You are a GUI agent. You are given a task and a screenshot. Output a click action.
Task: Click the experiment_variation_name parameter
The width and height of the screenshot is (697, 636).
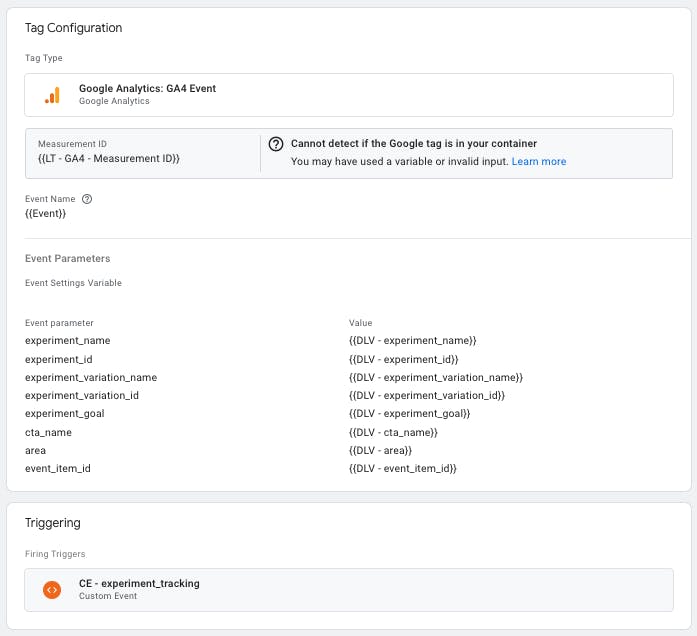91,377
